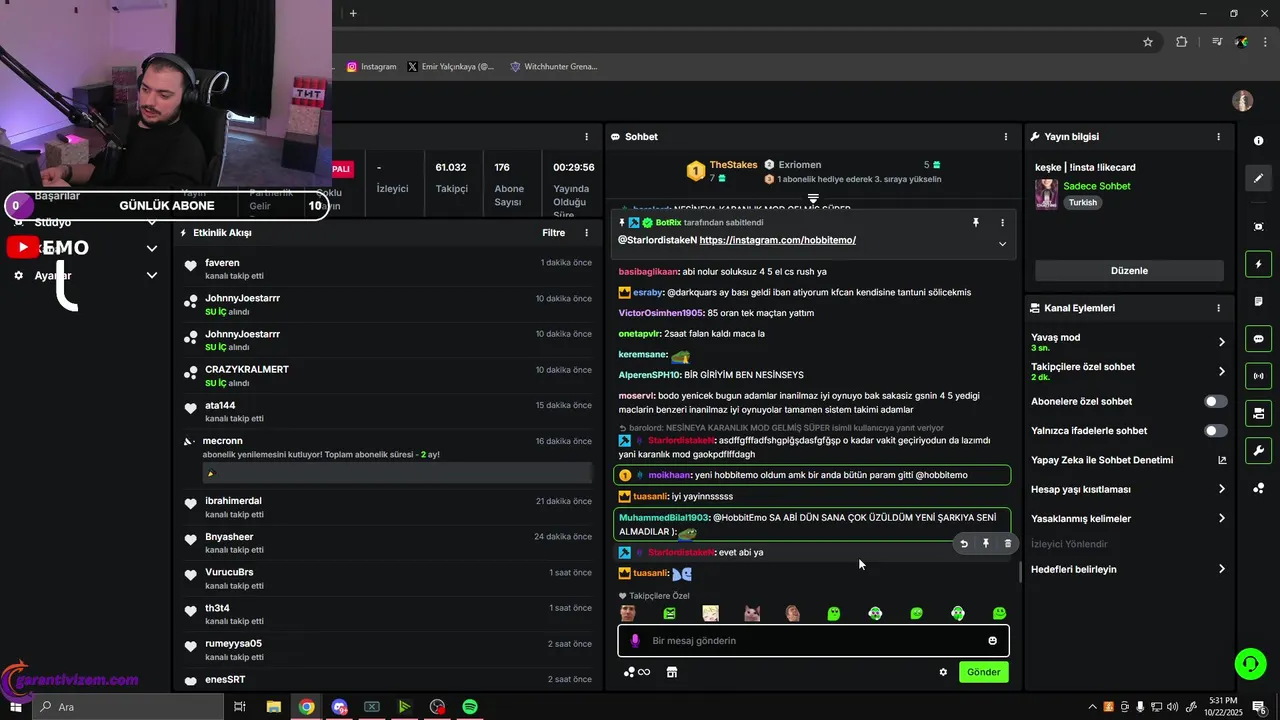The image size is (1280, 720).
Task: Open Witchhunter Grena bookmark
Action: [x=554, y=67]
